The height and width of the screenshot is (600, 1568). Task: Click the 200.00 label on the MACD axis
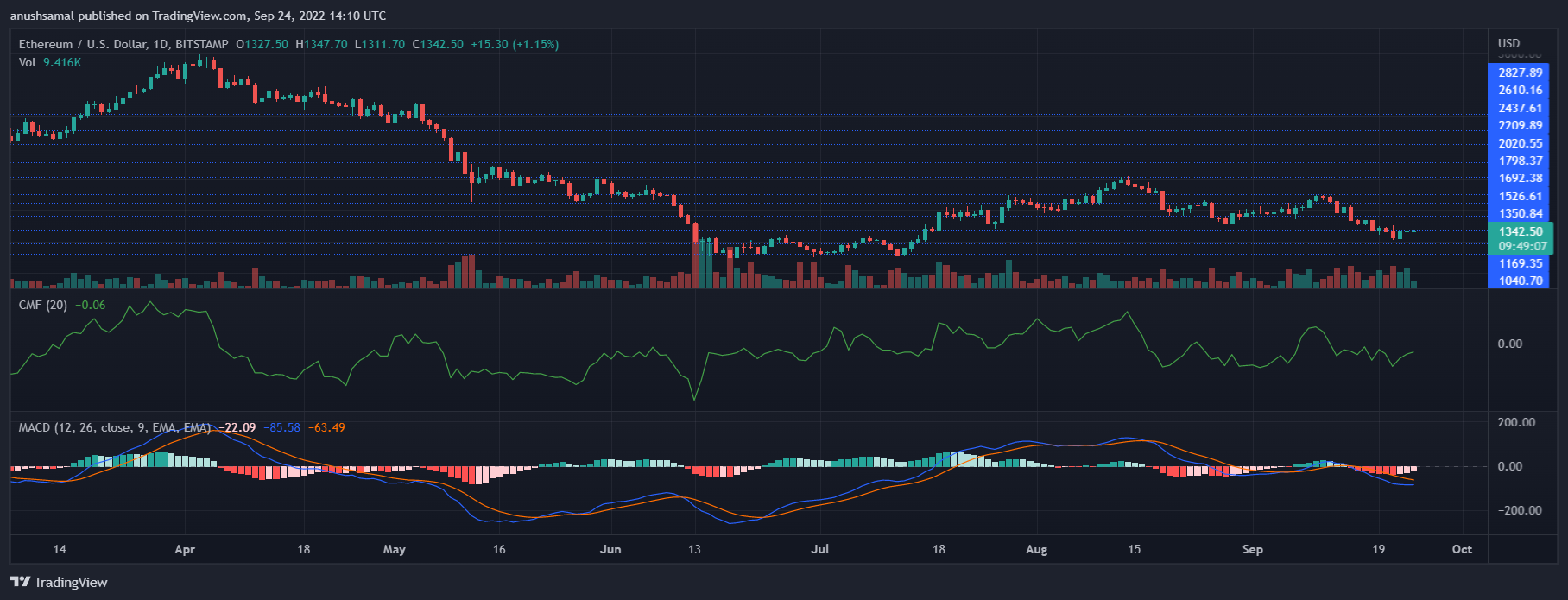[x=1516, y=422]
